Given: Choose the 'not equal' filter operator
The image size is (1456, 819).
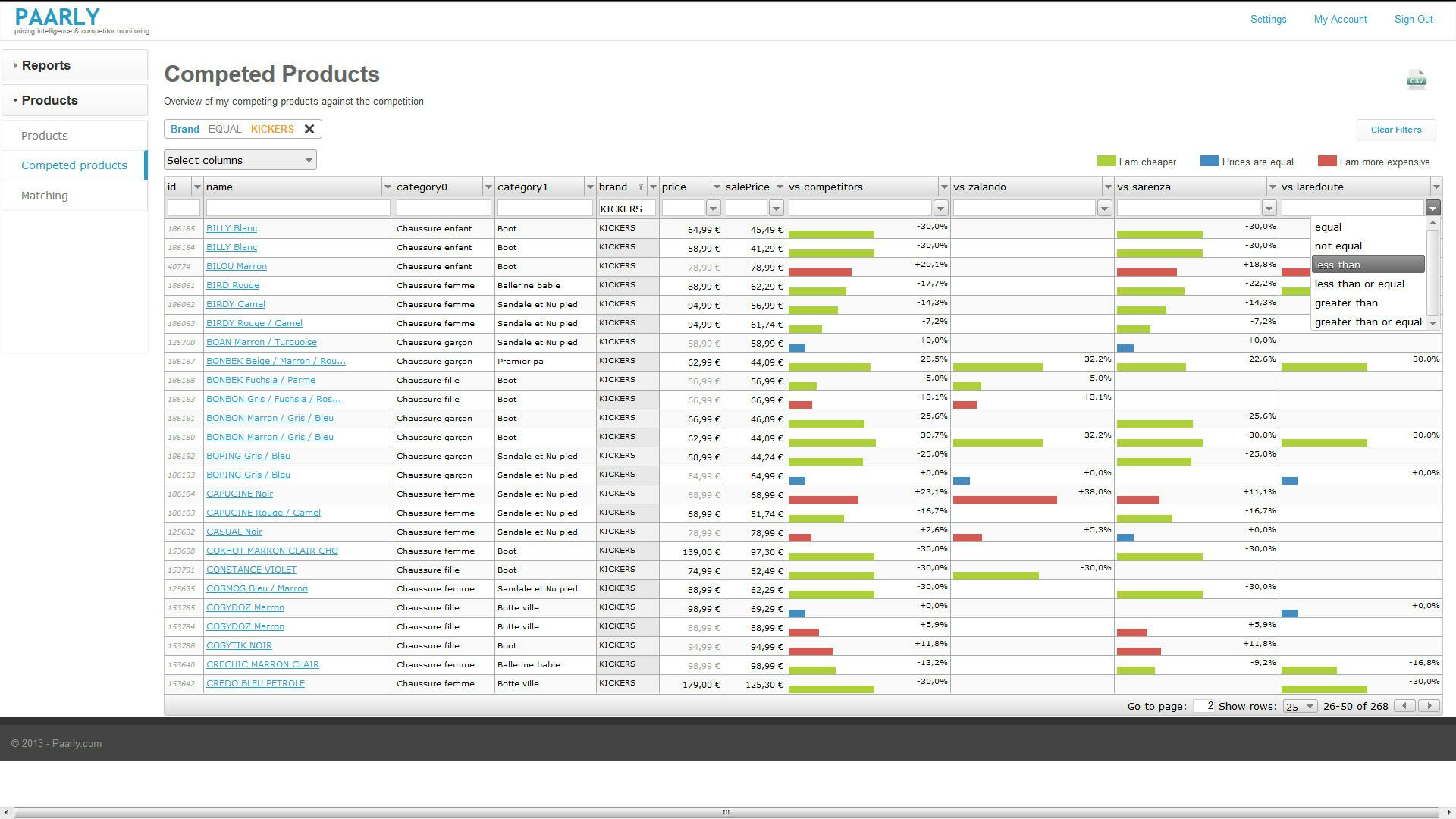Looking at the screenshot, I should [1368, 246].
